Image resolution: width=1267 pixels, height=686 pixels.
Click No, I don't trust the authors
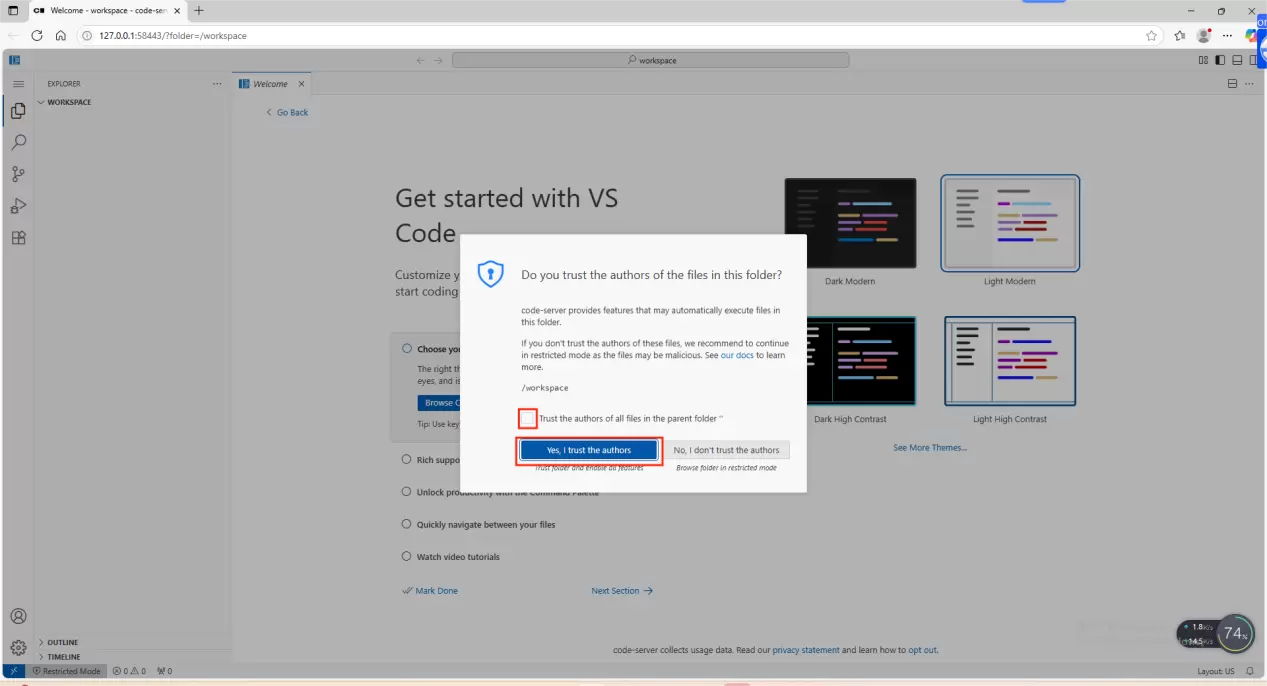point(726,450)
